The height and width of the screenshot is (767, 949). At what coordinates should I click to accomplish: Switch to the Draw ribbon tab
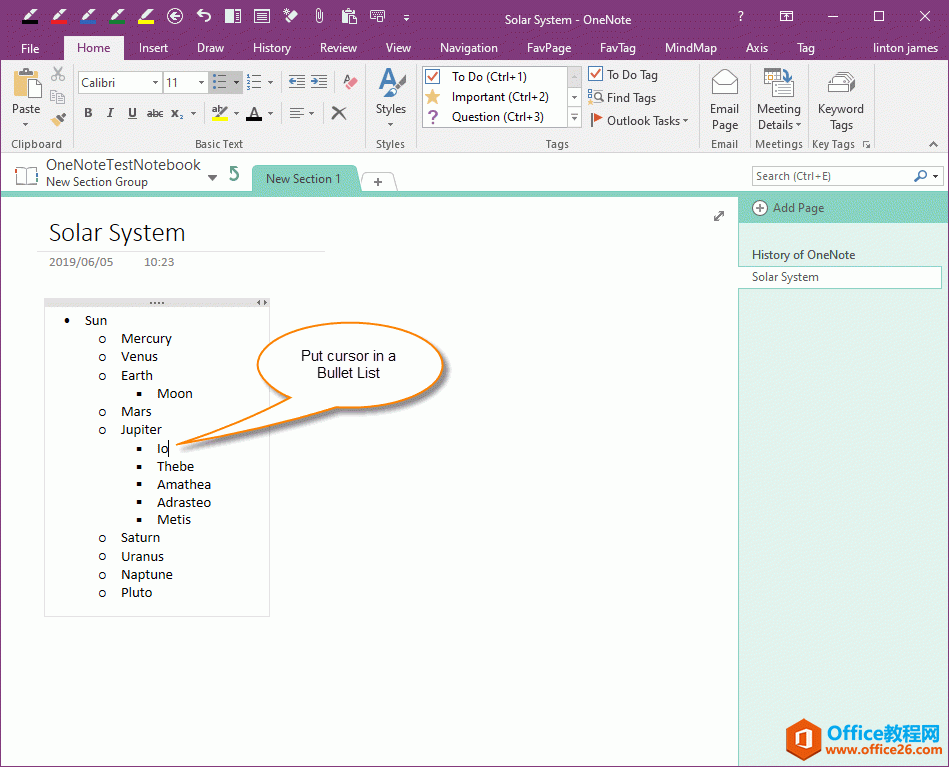(210, 47)
